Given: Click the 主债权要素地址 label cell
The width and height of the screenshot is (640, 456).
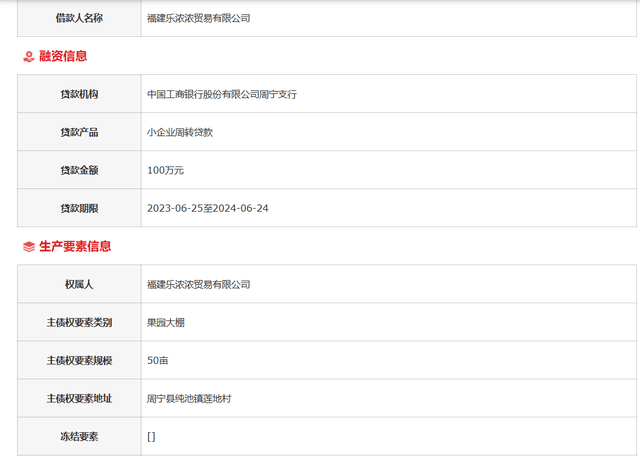Looking at the screenshot, I should pos(79,398).
